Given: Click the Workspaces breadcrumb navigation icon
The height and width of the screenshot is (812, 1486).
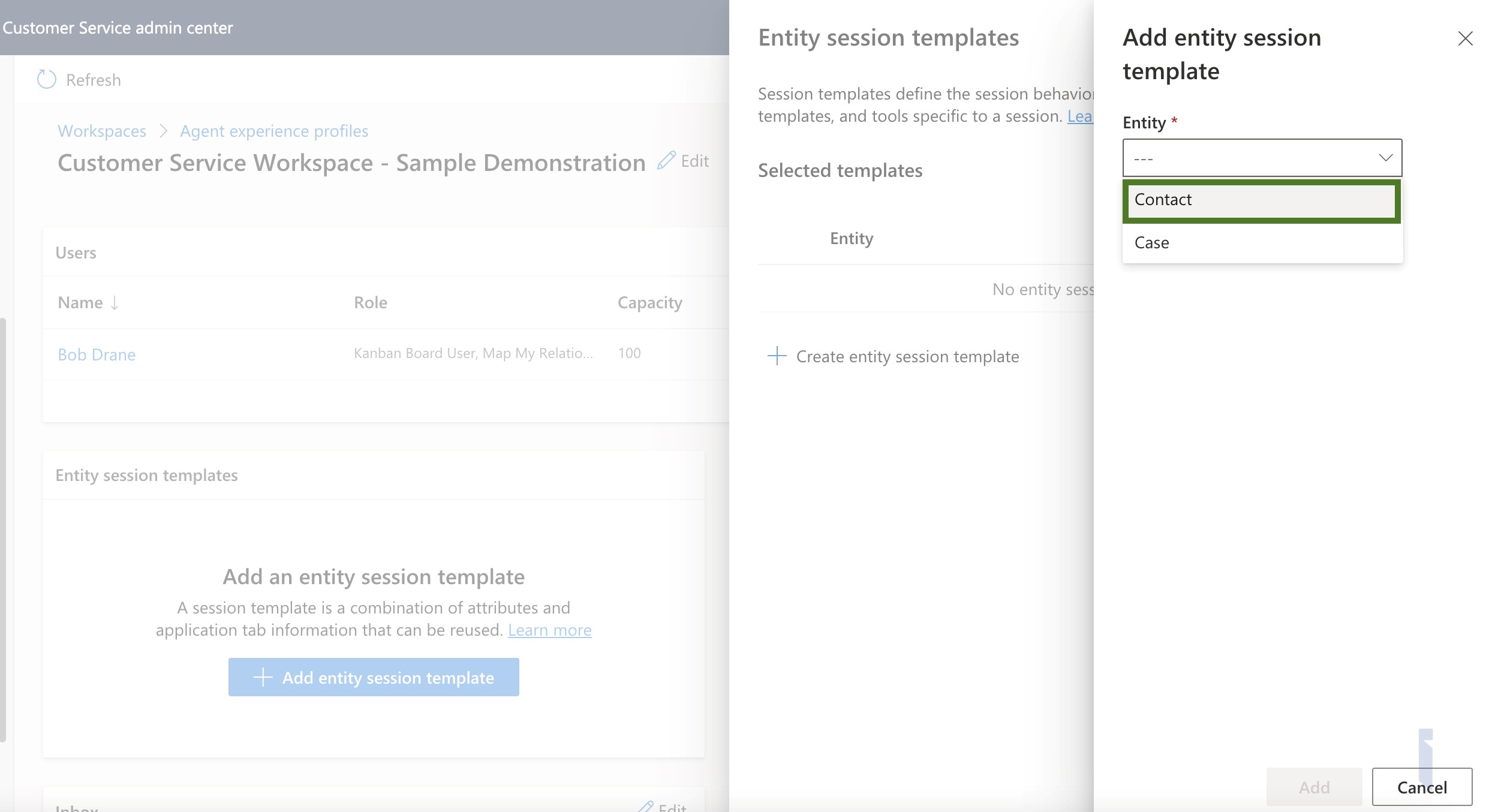Looking at the screenshot, I should 101,129.
